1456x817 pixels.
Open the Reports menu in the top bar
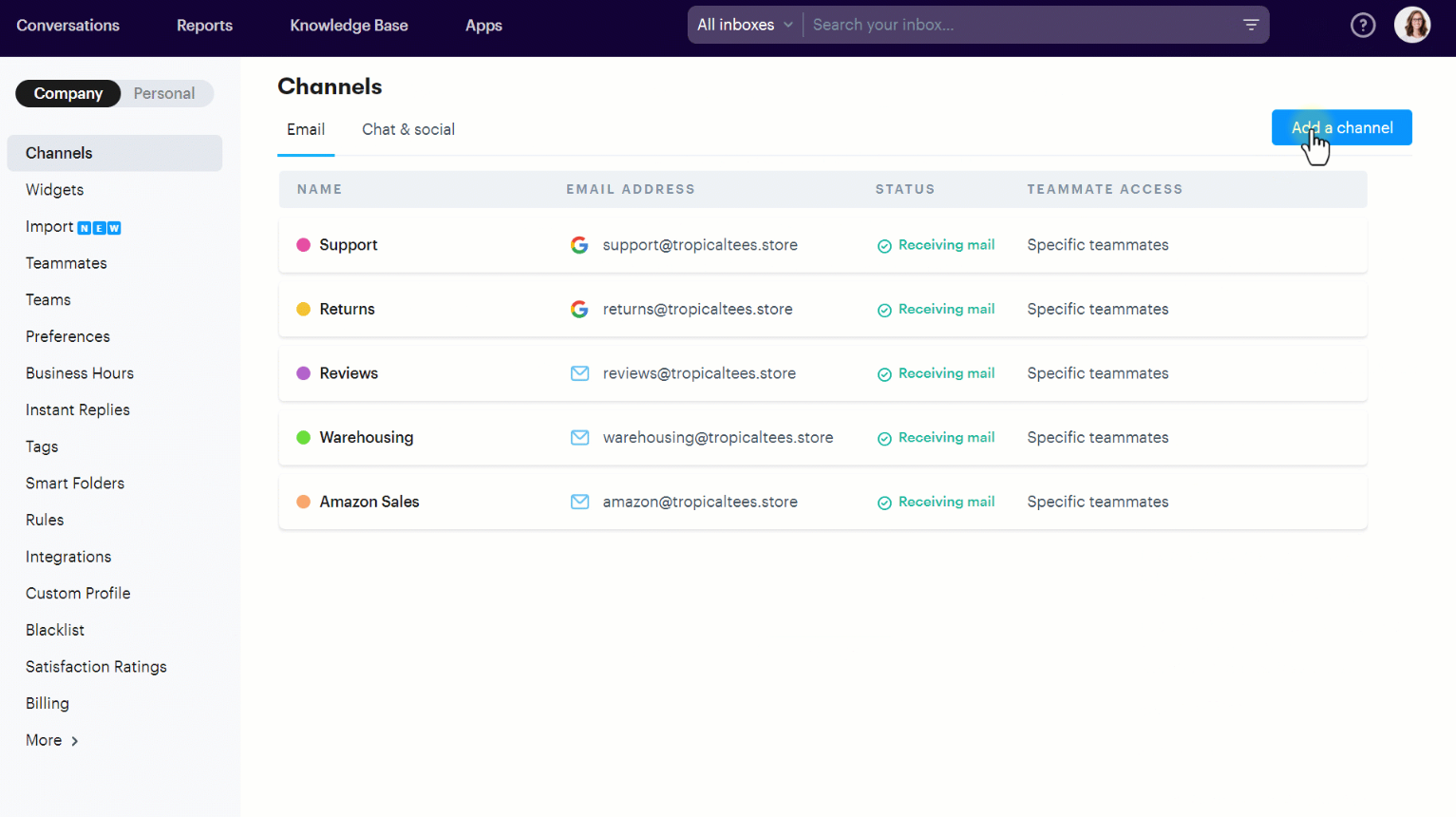click(x=204, y=26)
